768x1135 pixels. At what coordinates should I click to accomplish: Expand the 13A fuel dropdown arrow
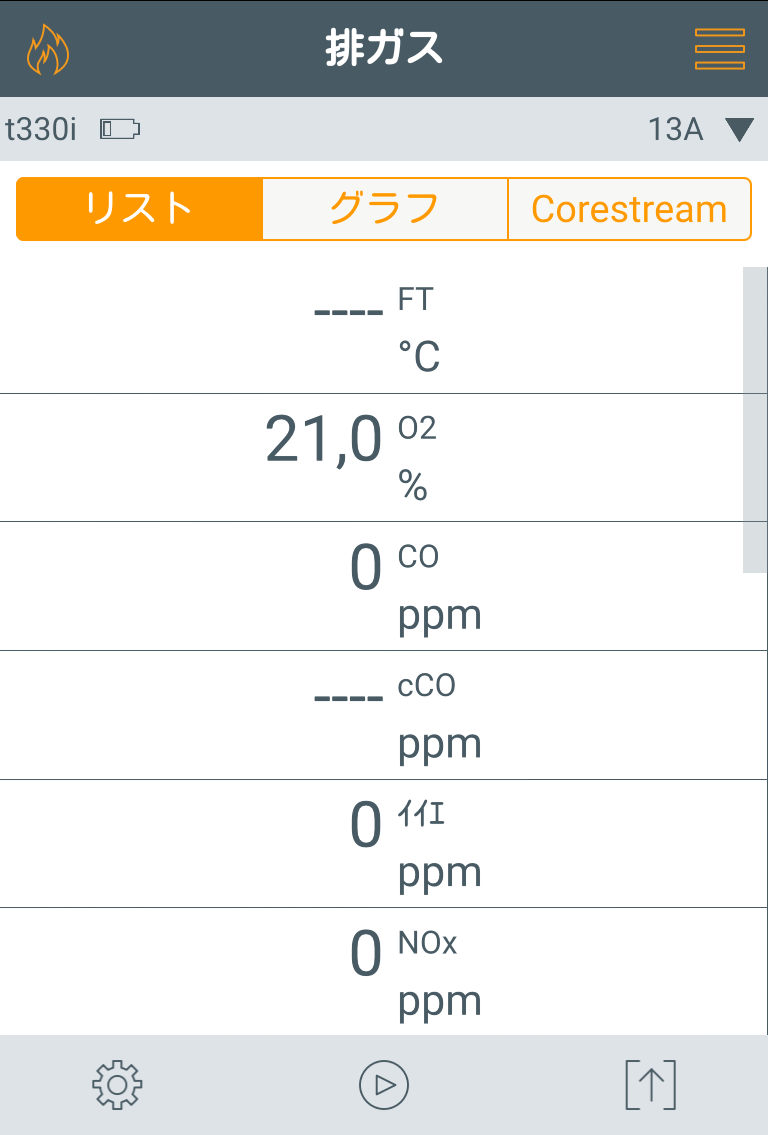coord(739,130)
